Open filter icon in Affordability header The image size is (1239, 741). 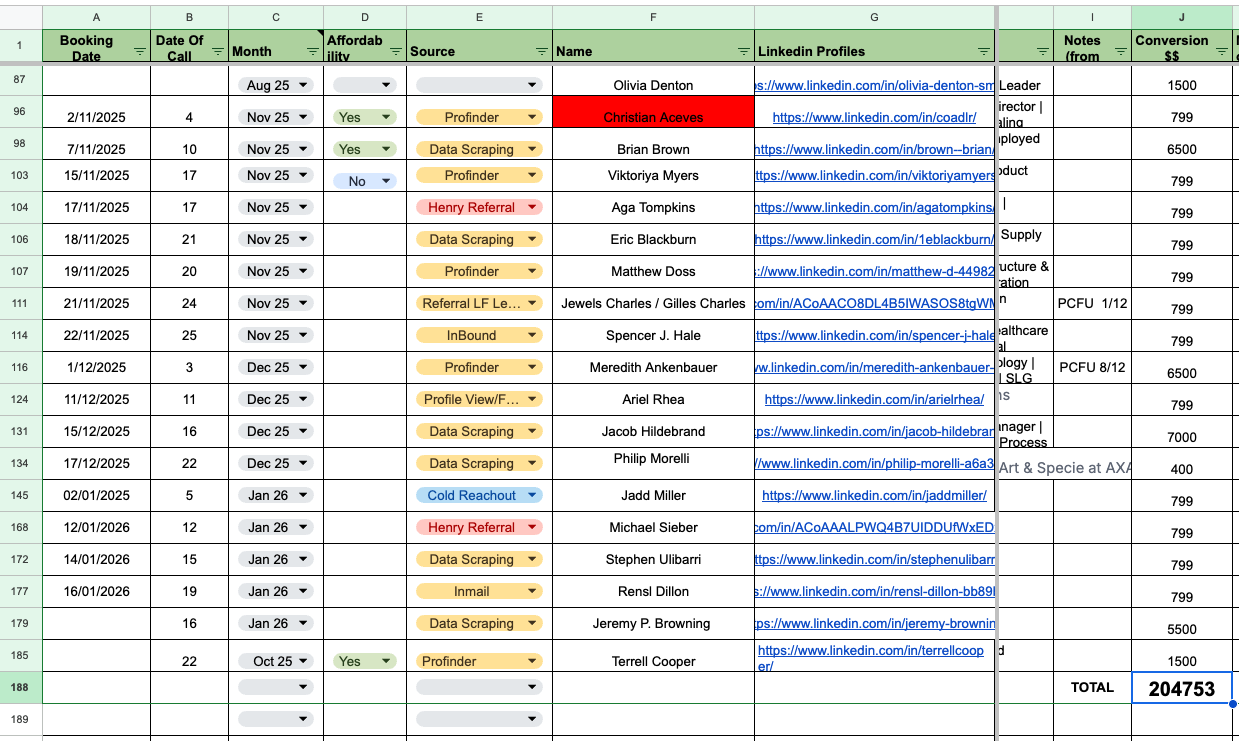point(395,51)
